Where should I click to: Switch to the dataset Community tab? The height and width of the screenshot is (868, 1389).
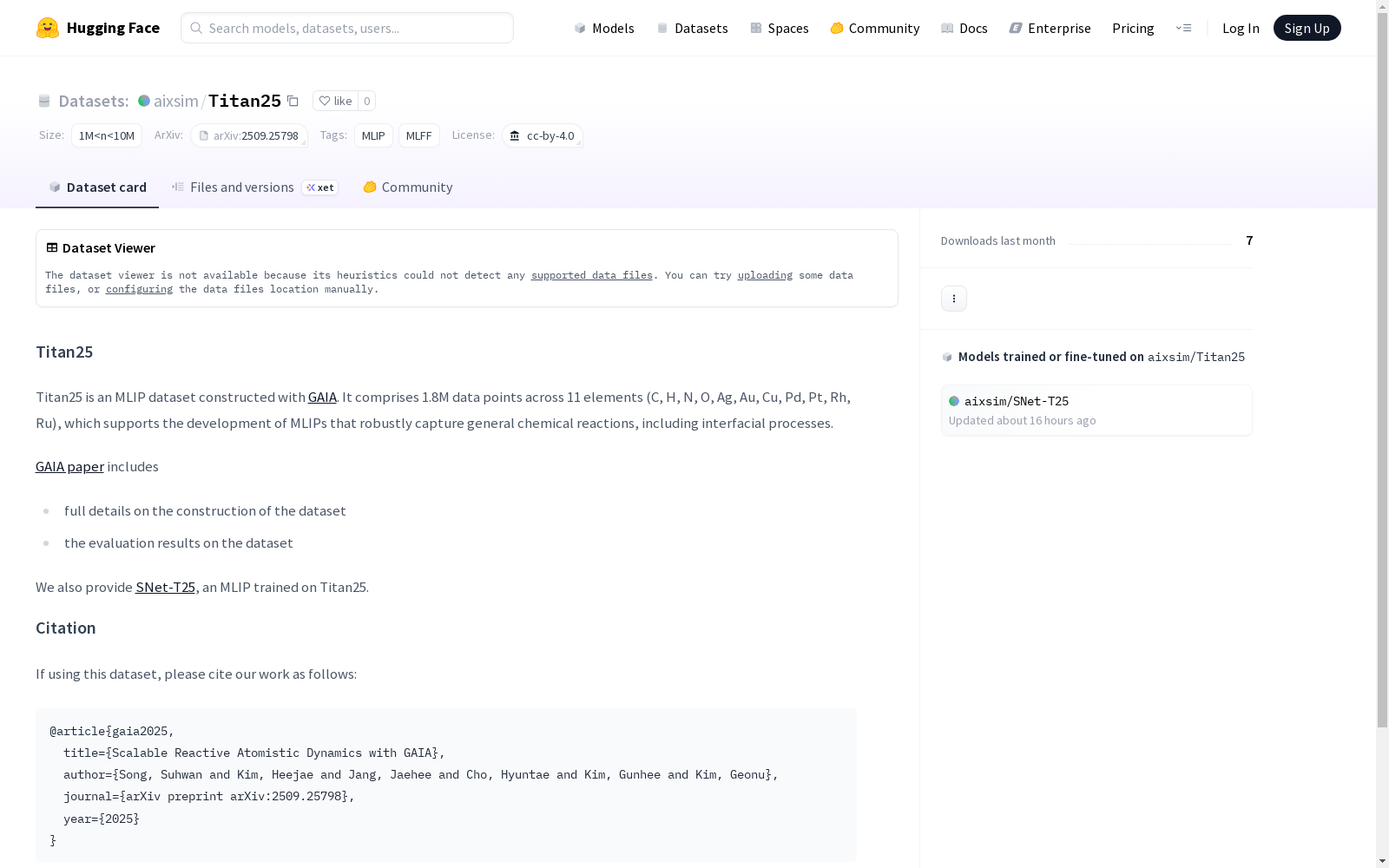click(408, 187)
